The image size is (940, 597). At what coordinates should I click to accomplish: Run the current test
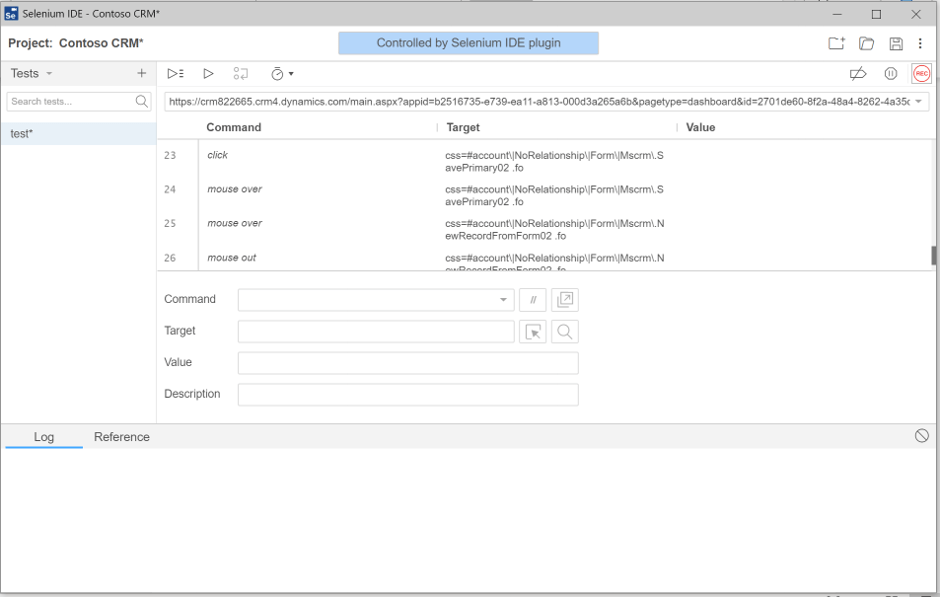tap(208, 74)
